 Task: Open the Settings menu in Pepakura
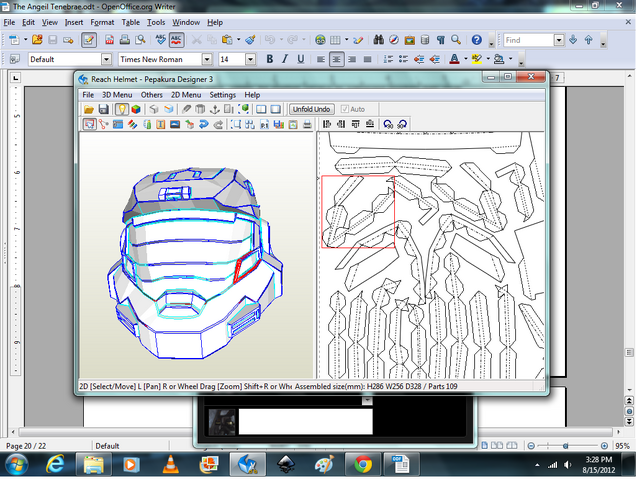[223, 95]
